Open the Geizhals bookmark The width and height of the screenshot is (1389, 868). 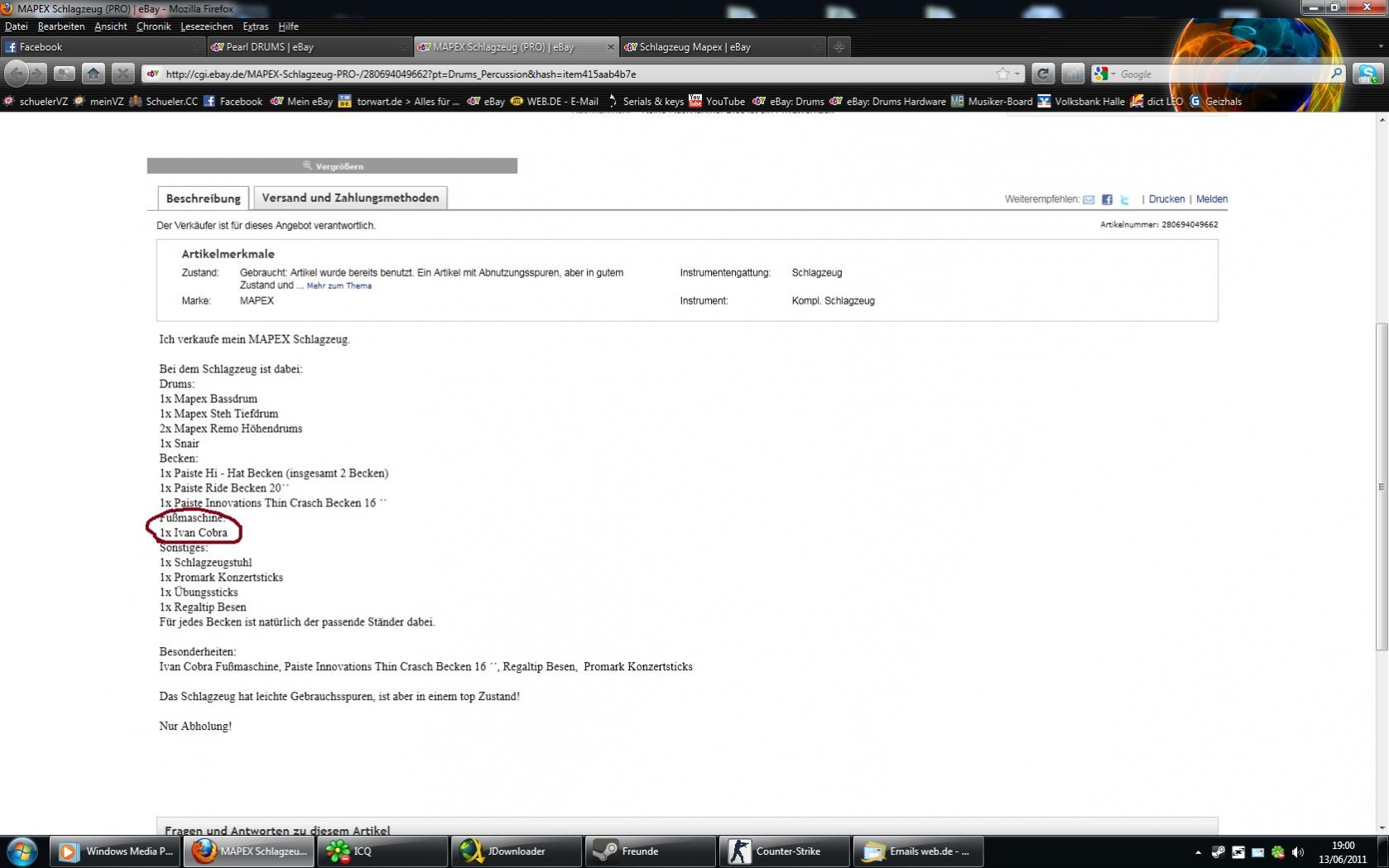click(1215, 101)
